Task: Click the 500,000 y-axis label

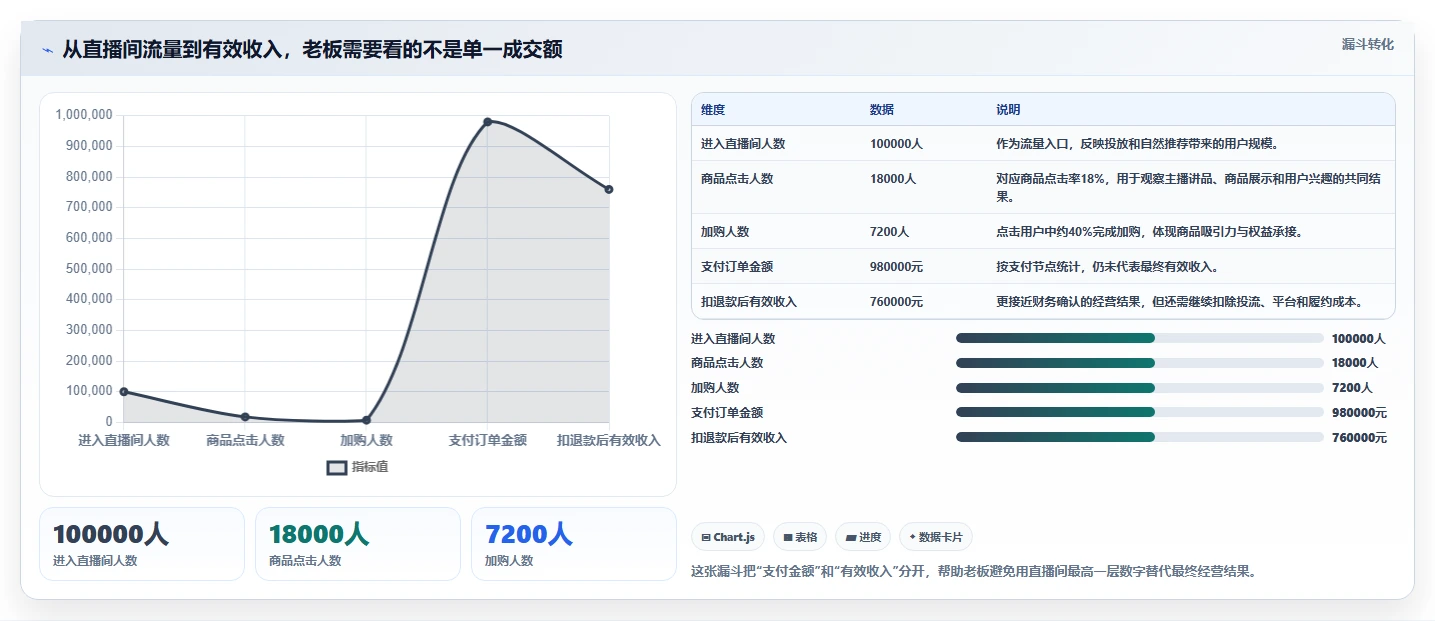Action: coord(88,268)
